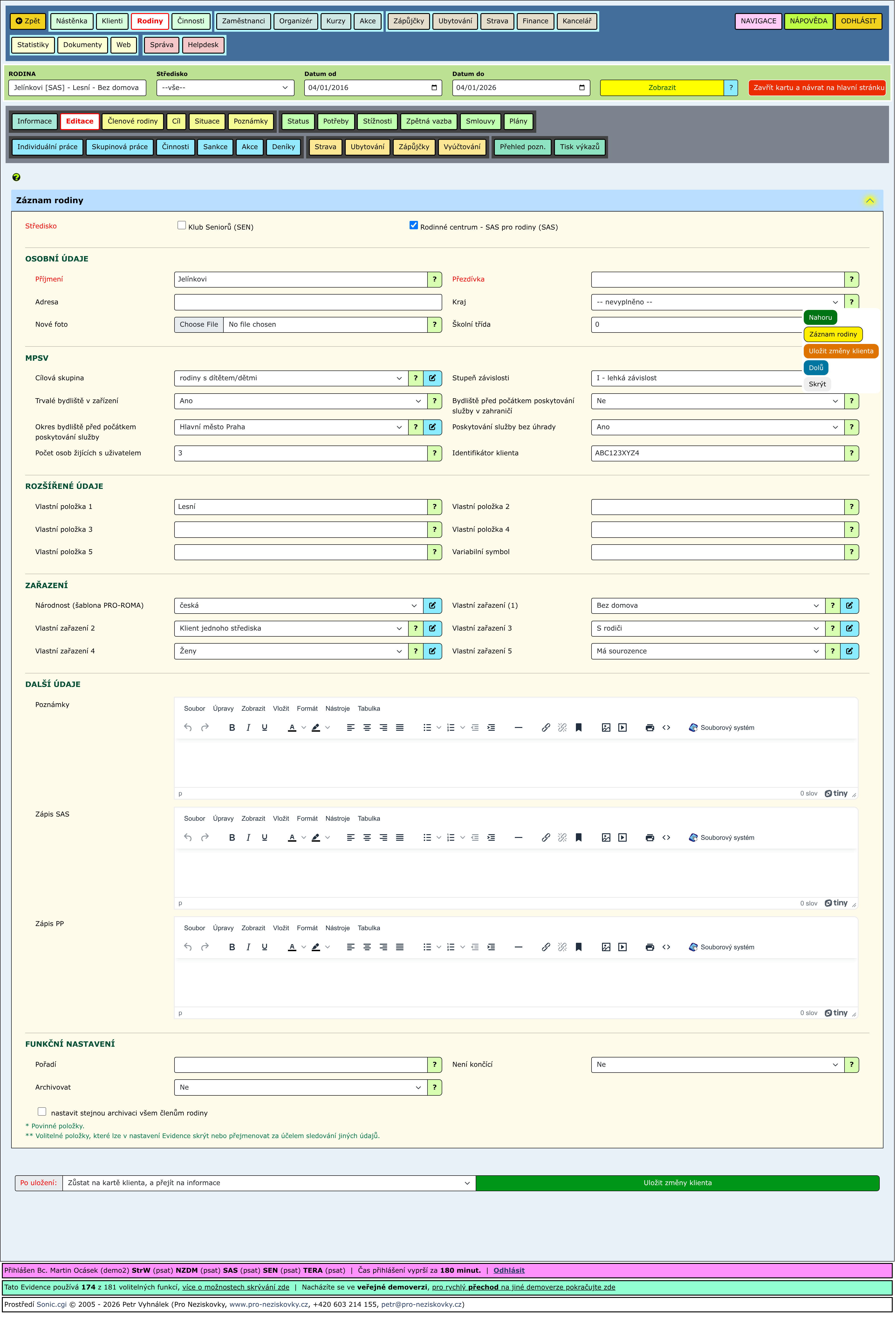Collapse the Záznam rodiny section with the chevron
This screenshot has height=1324, width=896.
coord(870,201)
